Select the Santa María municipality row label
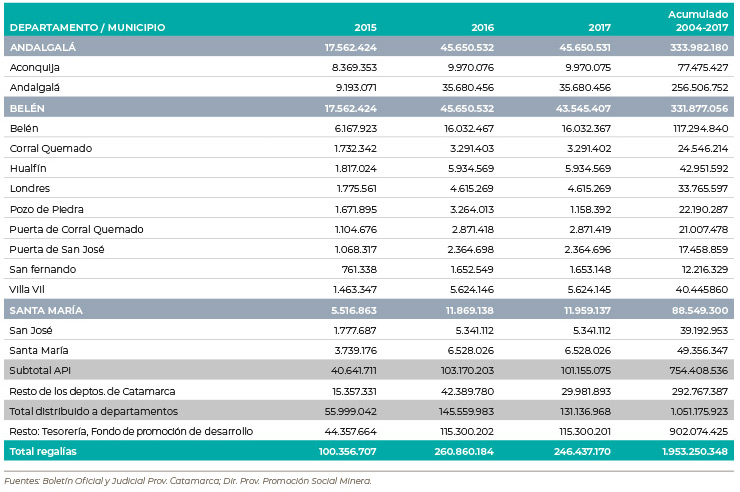 point(39,350)
